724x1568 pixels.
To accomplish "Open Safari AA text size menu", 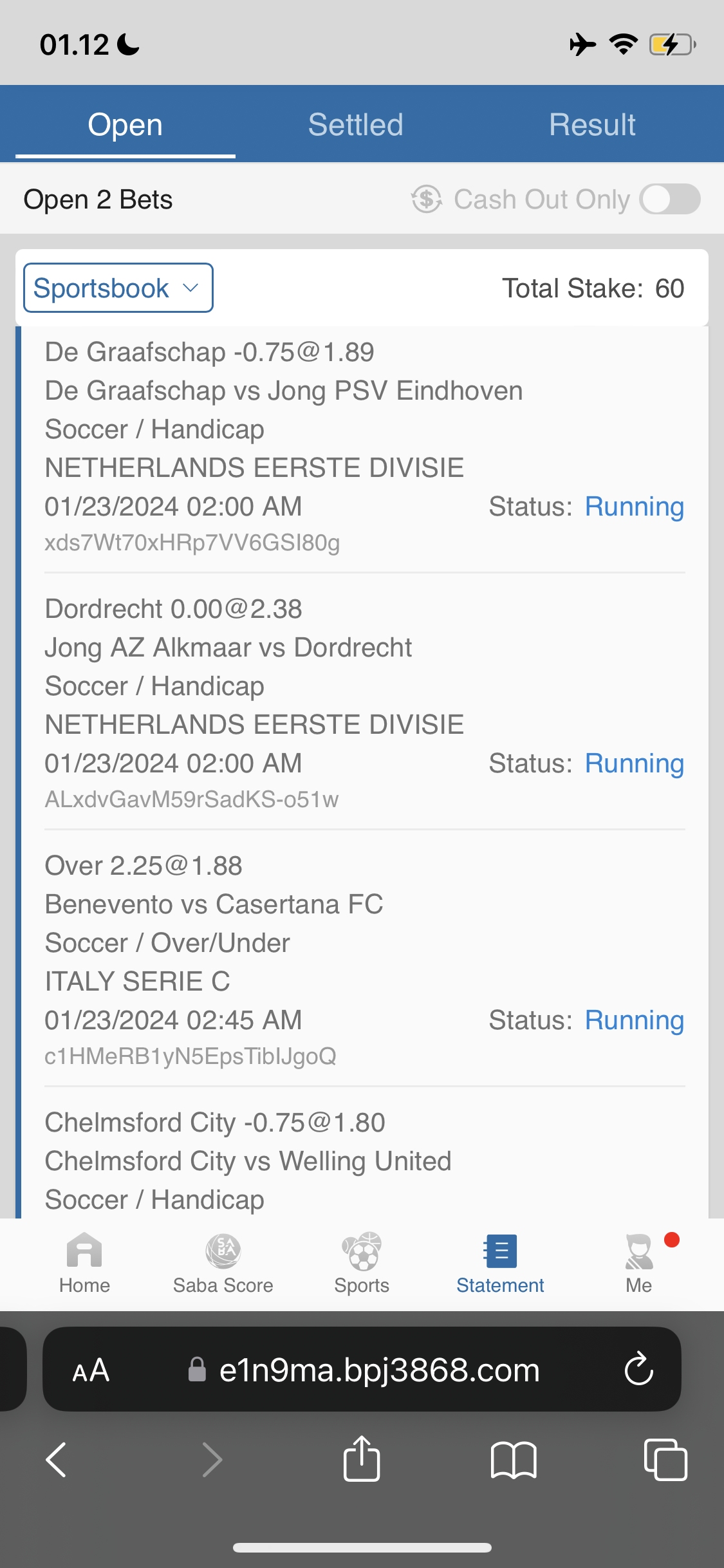I will click(x=91, y=1370).
